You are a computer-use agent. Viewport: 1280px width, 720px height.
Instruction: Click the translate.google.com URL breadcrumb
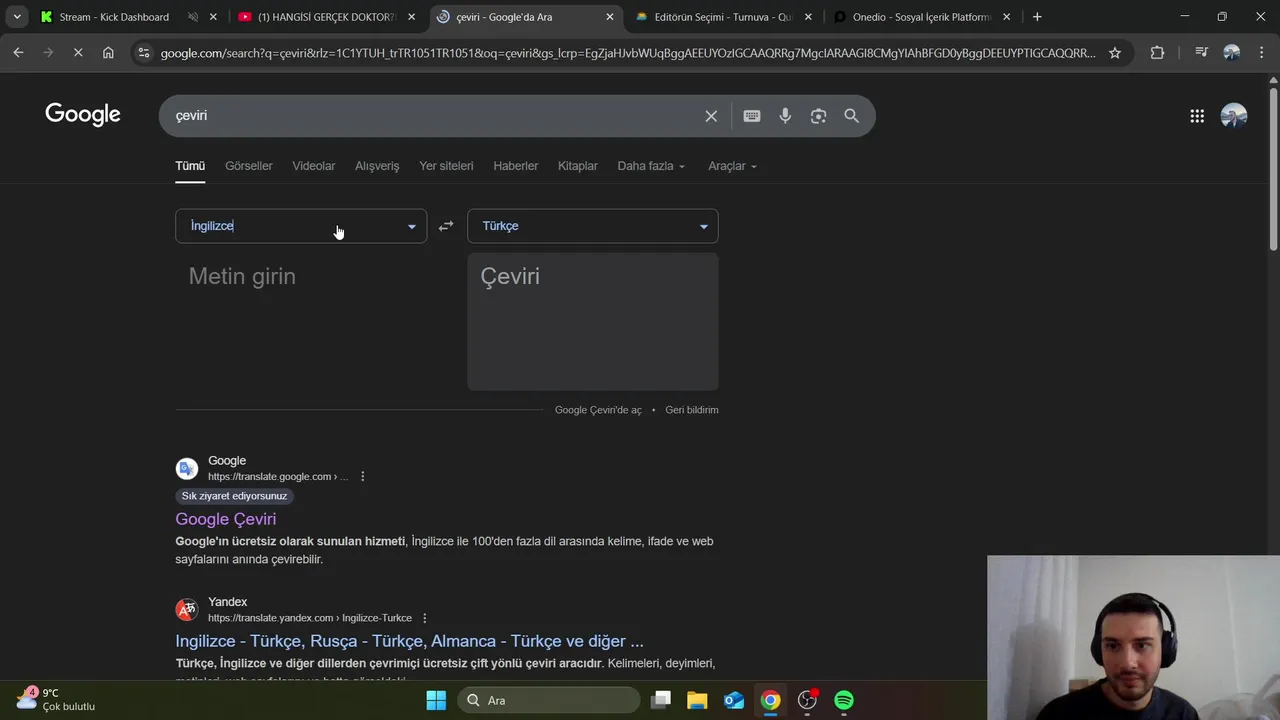coord(278,477)
